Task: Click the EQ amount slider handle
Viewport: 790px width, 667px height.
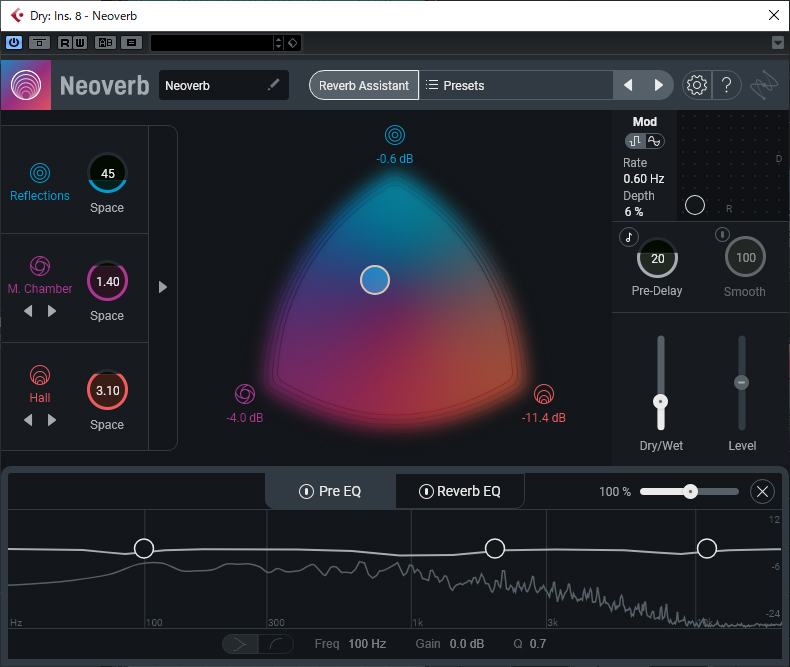Action: pyautogui.click(x=690, y=491)
